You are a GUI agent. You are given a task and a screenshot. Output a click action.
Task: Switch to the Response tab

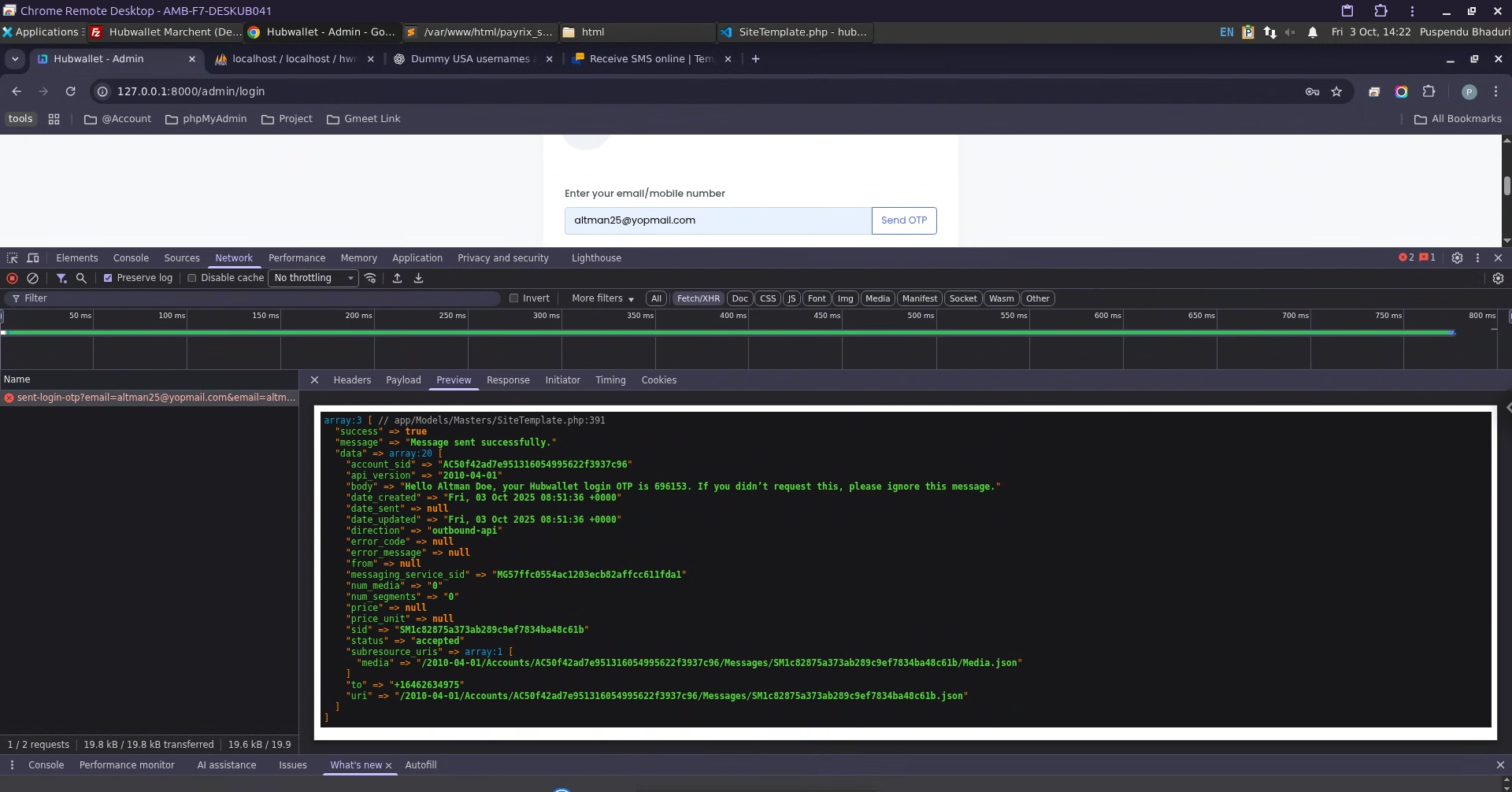point(508,380)
